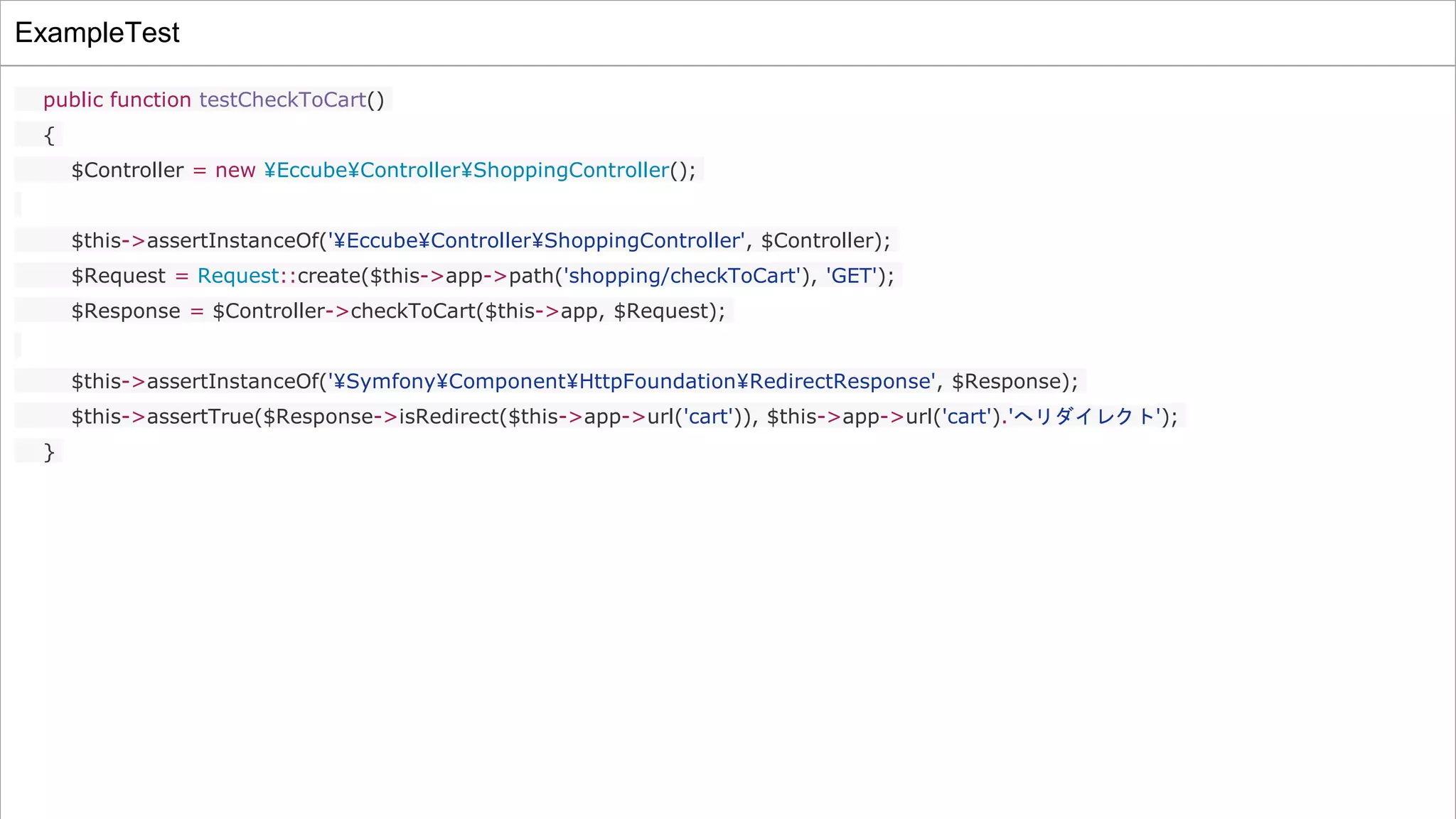Click the isRedirect method call
The width and height of the screenshot is (1456, 819).
(449, 416)
